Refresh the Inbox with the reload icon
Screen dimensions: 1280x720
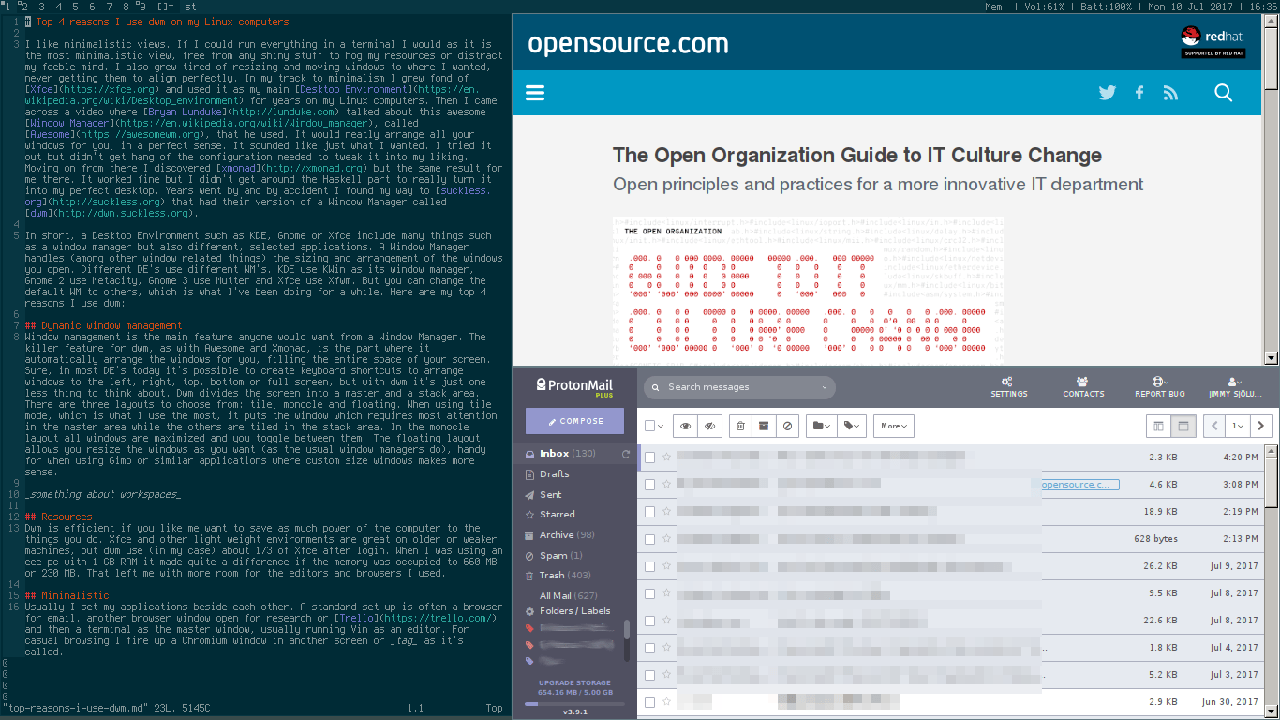point(626,454)
